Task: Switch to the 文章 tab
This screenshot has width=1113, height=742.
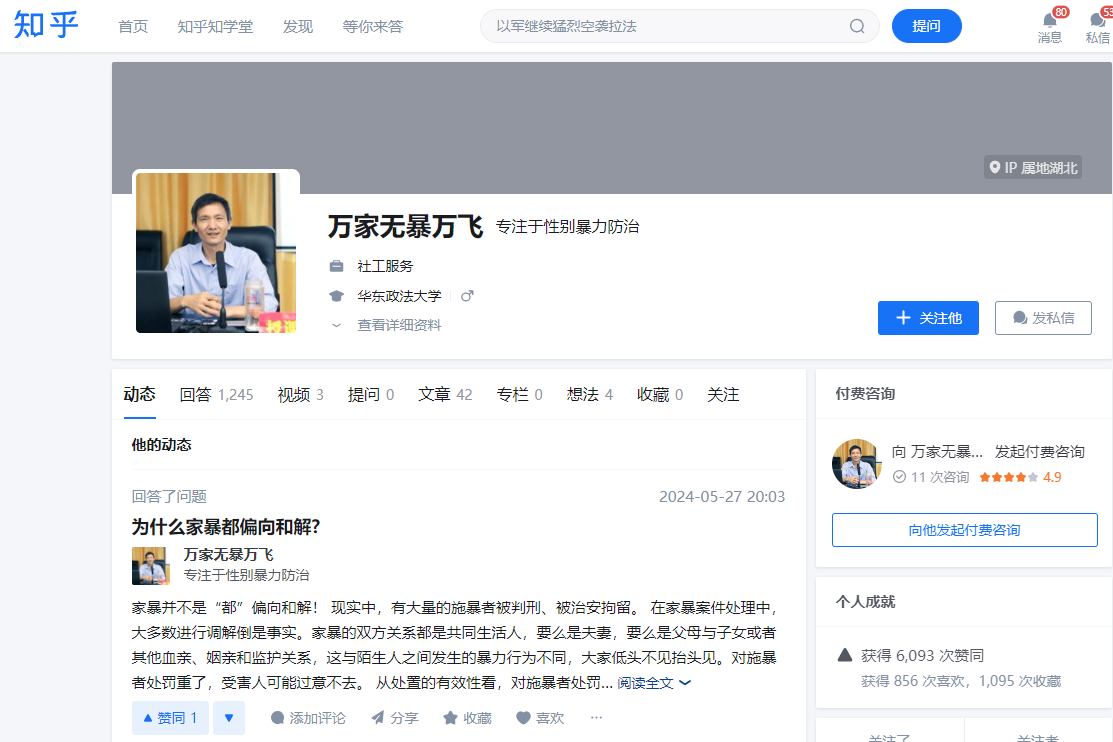Action: click(434, 395)
